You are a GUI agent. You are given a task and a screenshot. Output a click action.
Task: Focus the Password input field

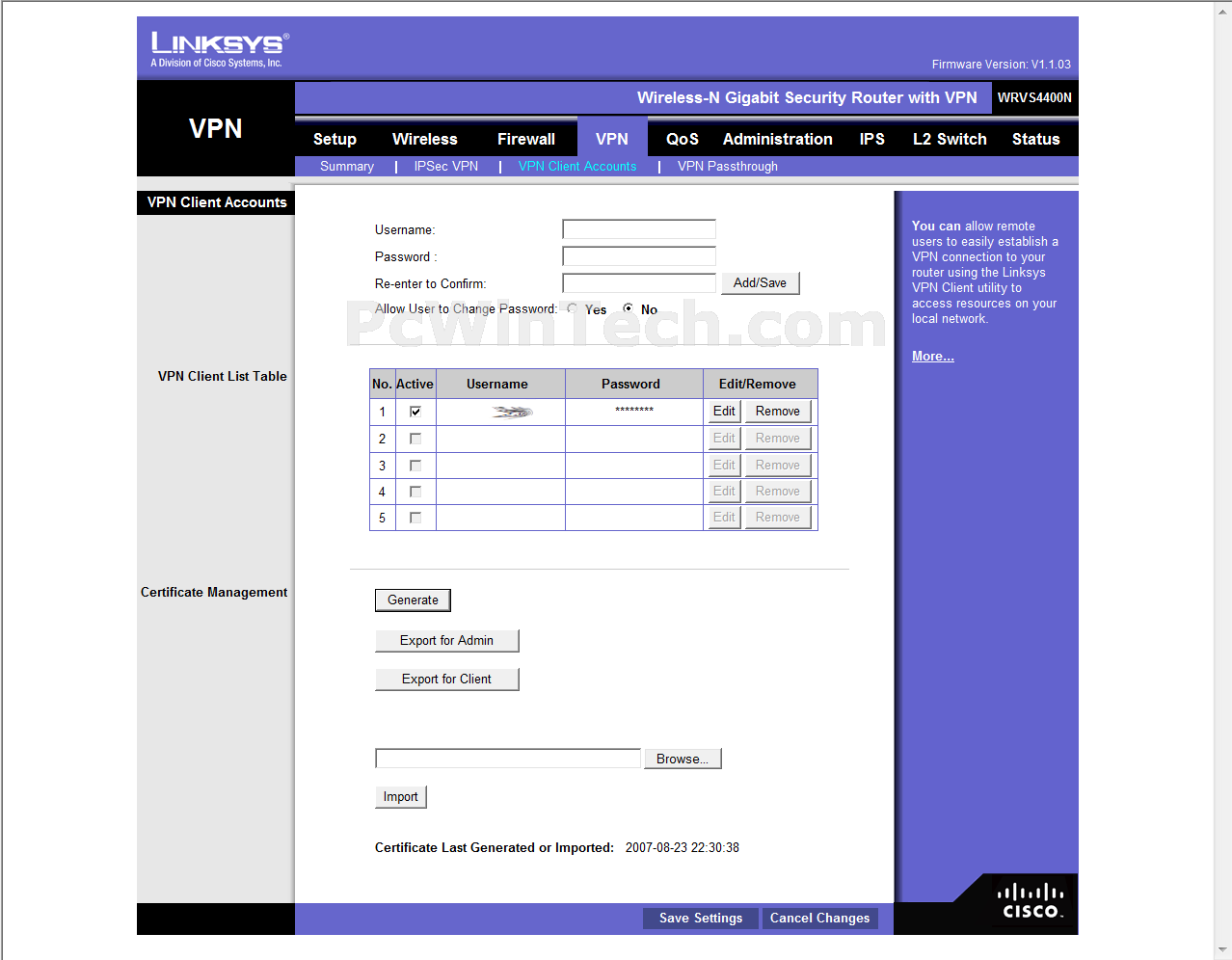click(639, 256)
